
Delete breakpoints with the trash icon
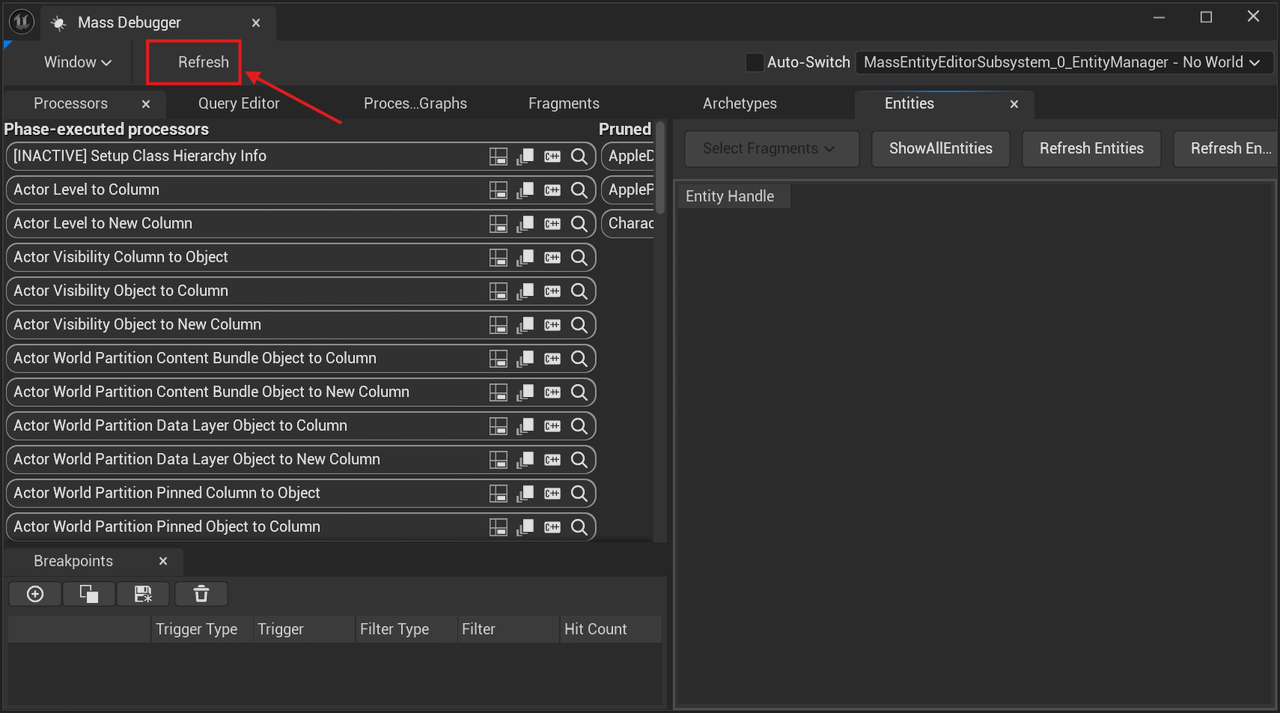(201, 594)
